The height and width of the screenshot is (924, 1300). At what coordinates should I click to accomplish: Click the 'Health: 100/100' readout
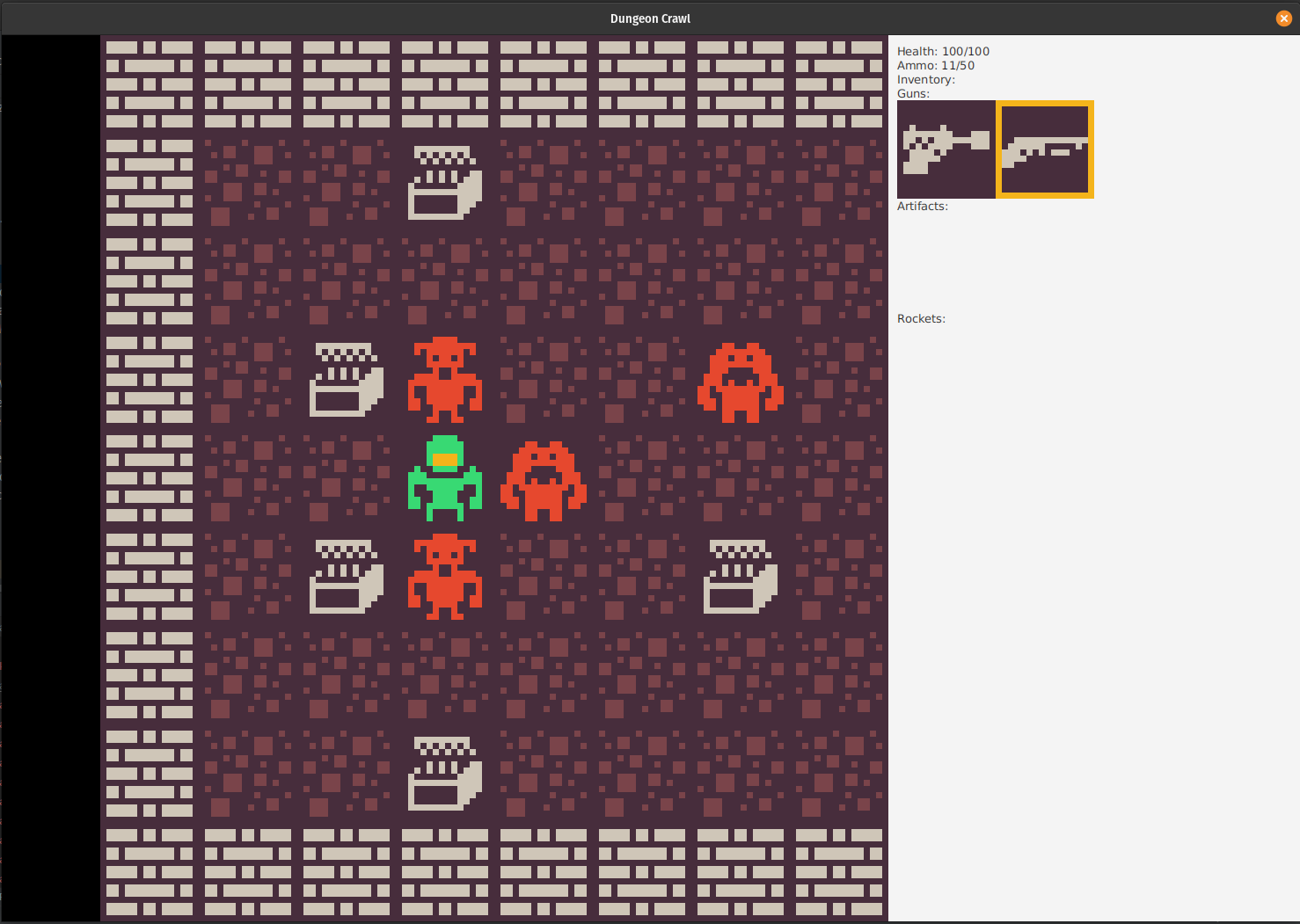click(943, 51)
